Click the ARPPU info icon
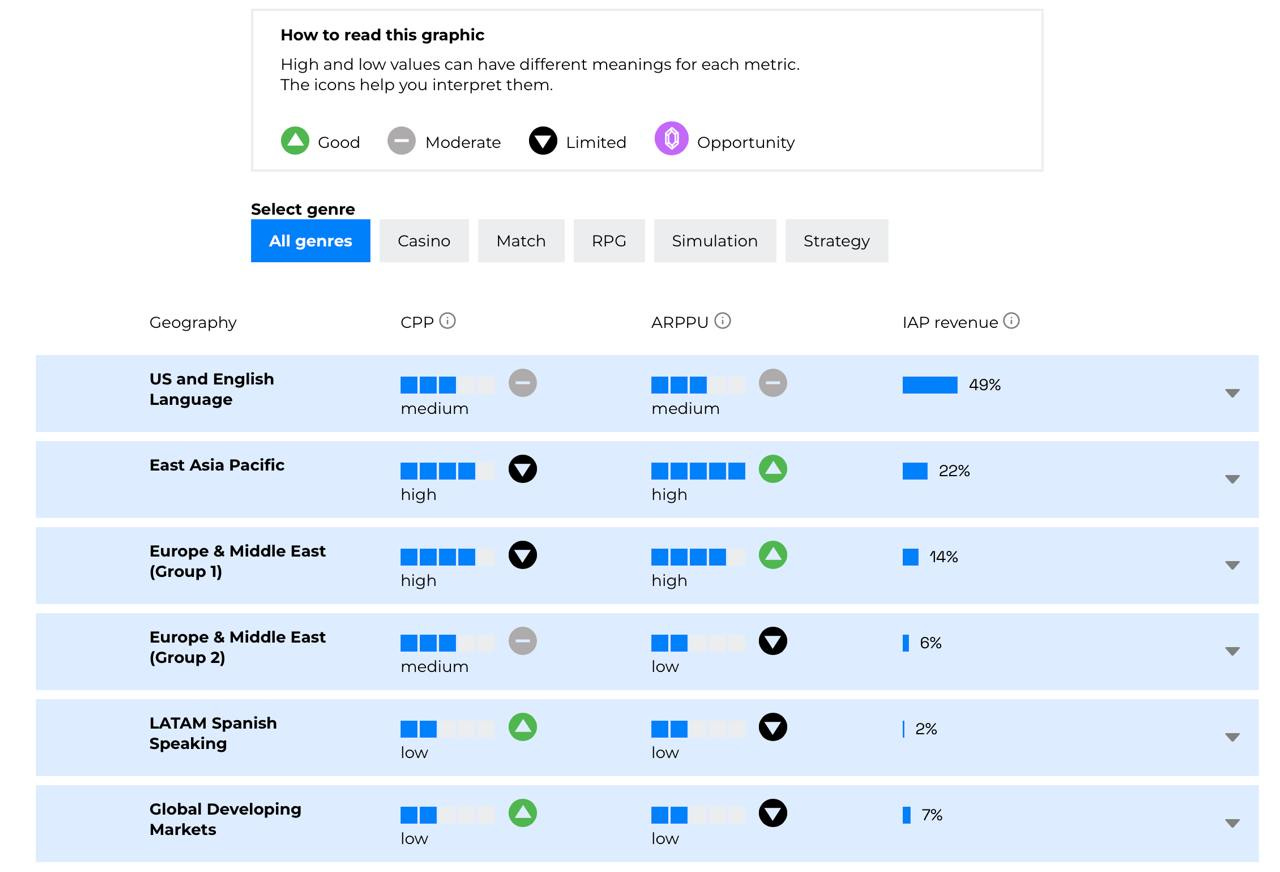 click(x=723, y=321)
